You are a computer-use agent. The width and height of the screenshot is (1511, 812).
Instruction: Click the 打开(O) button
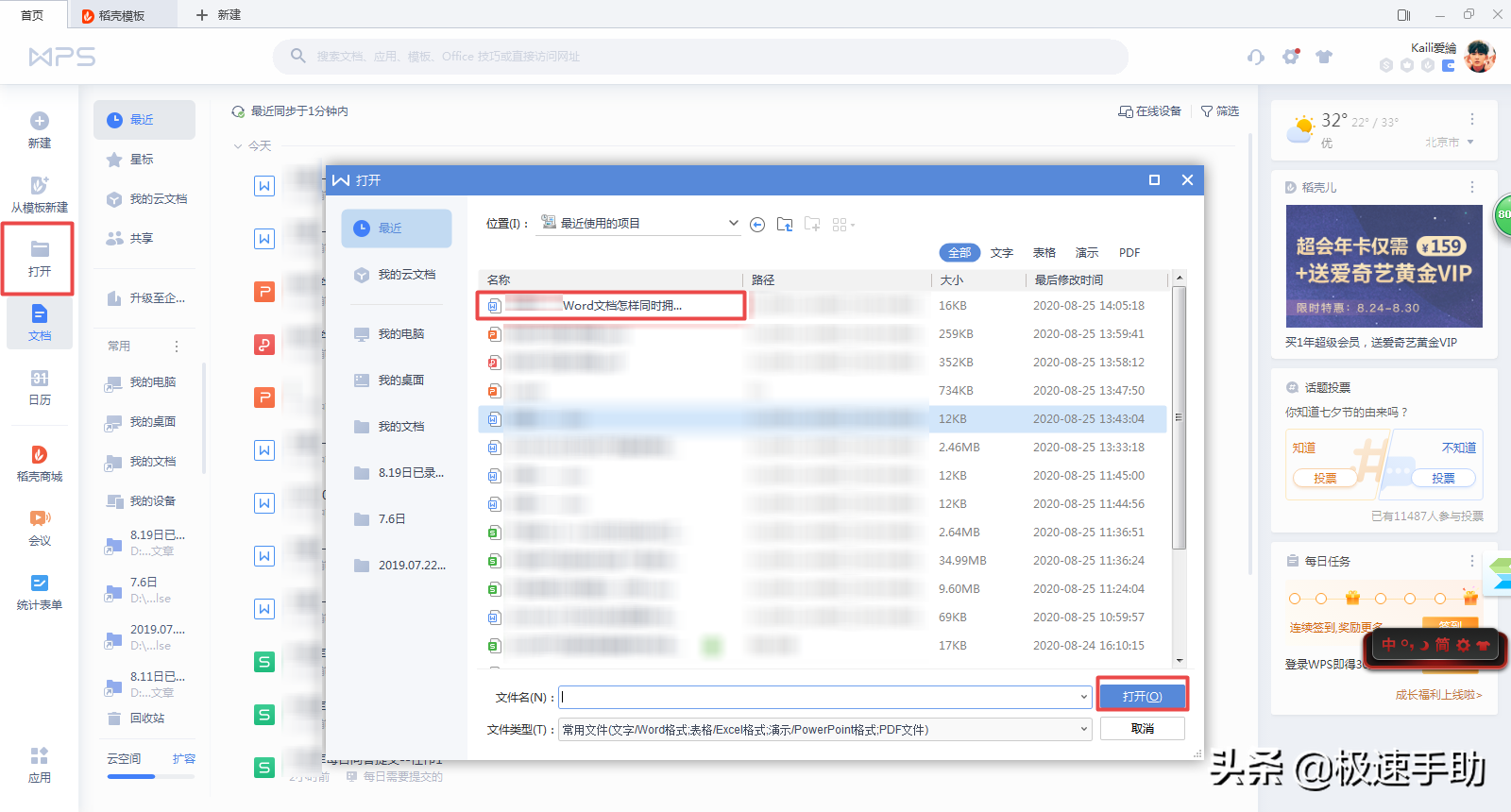pos(1143,697)
